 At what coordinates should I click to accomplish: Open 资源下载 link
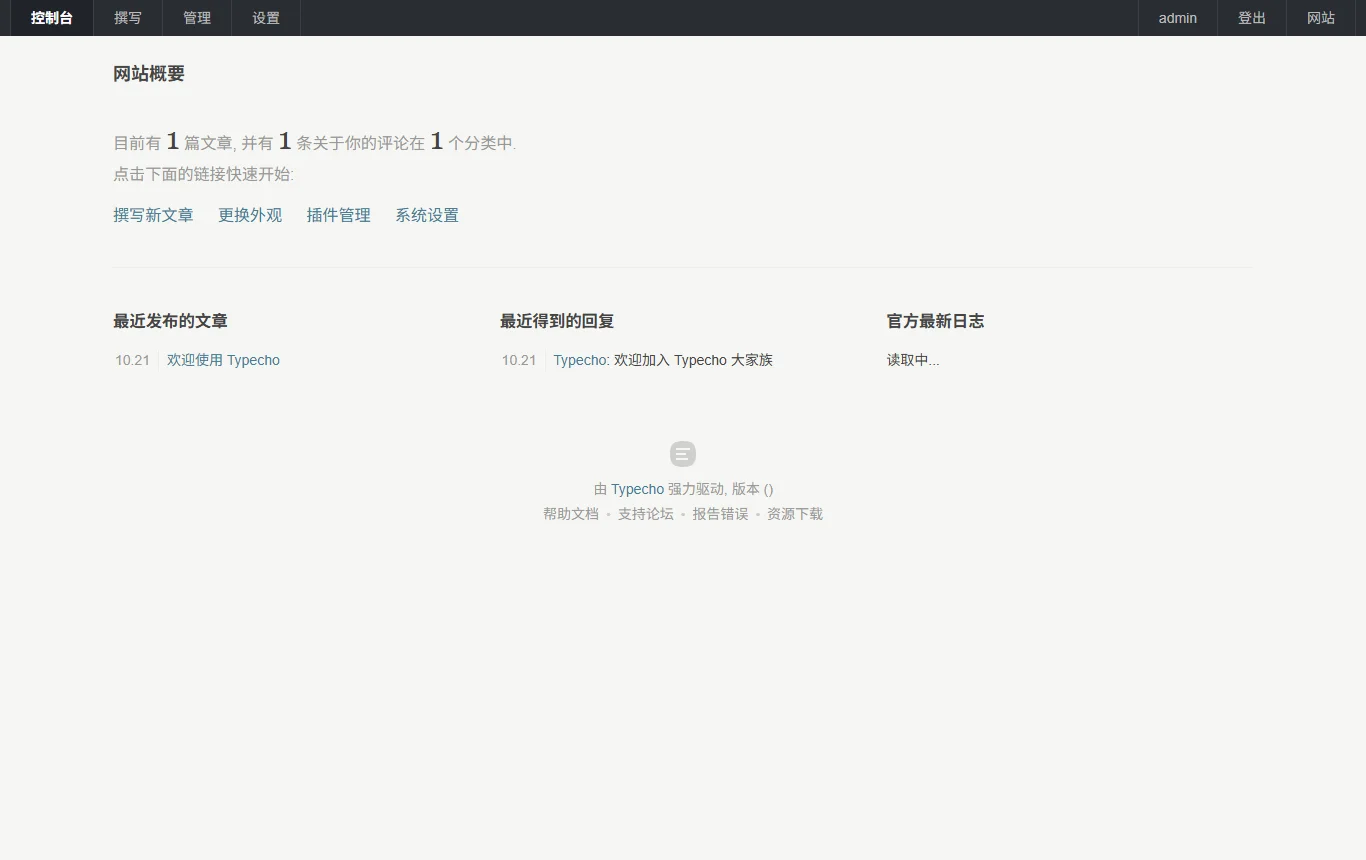pos(795,514)
